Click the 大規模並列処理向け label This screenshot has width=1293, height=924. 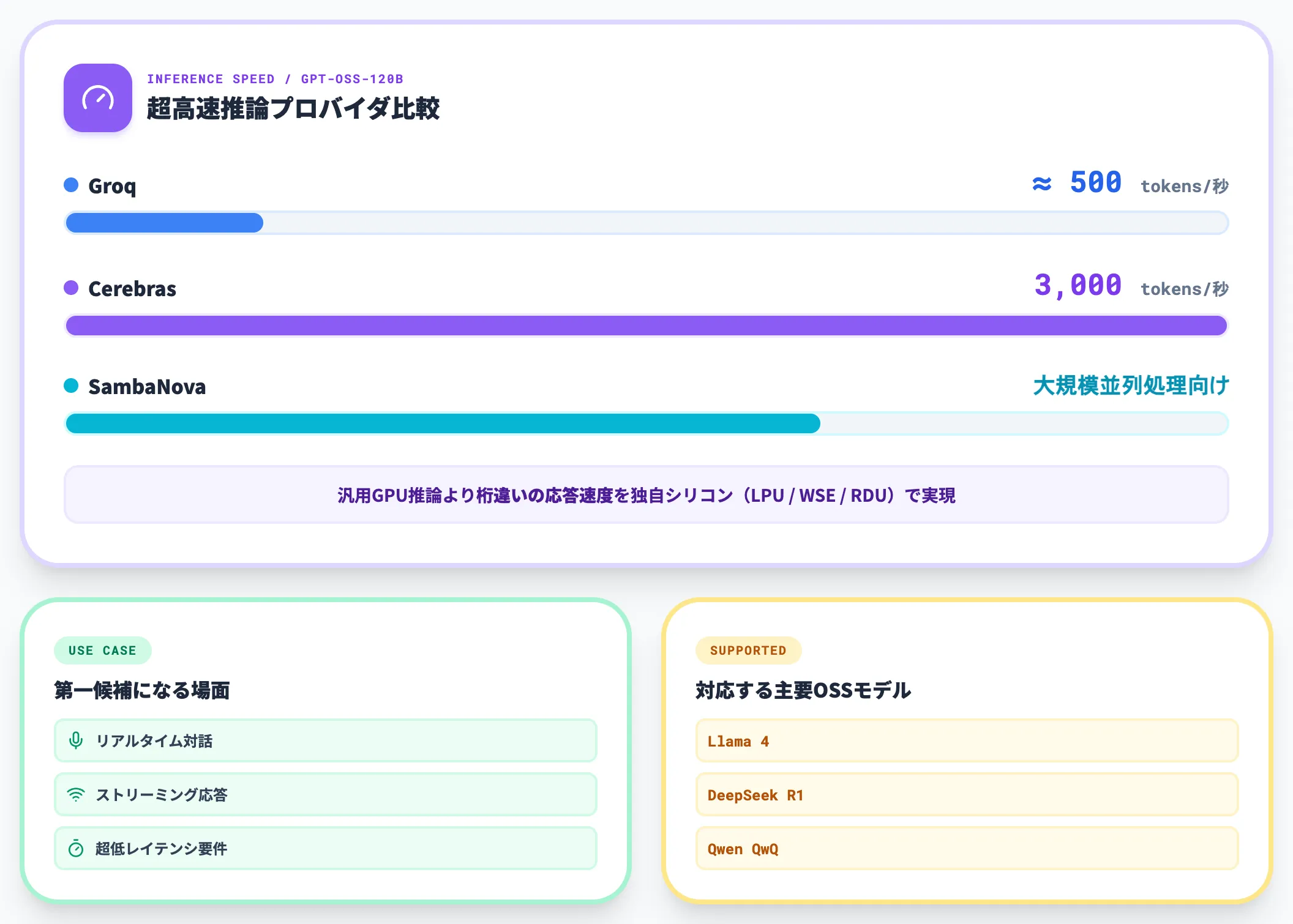click(1131, 386)
